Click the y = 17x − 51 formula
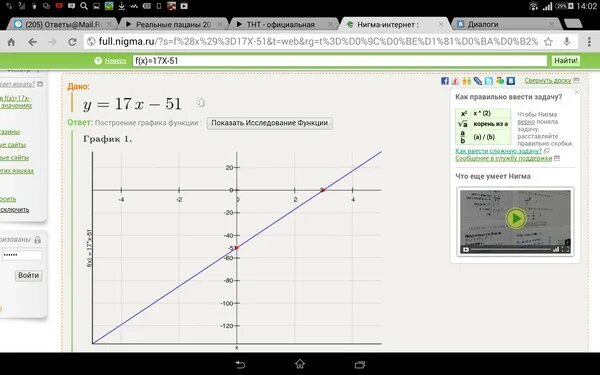 (x=132, y=104)
